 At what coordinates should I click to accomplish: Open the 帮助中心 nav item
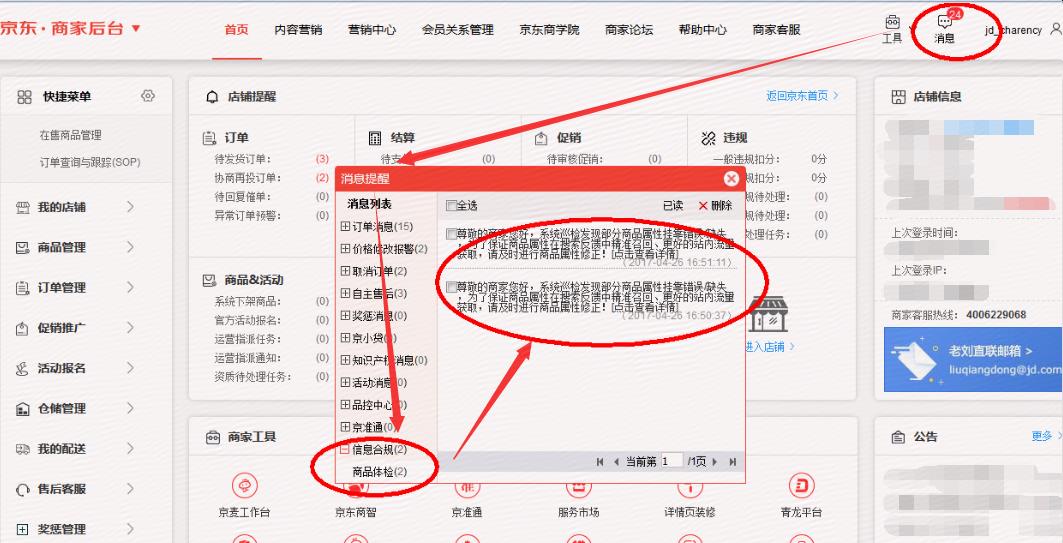(x=703, y=30)
